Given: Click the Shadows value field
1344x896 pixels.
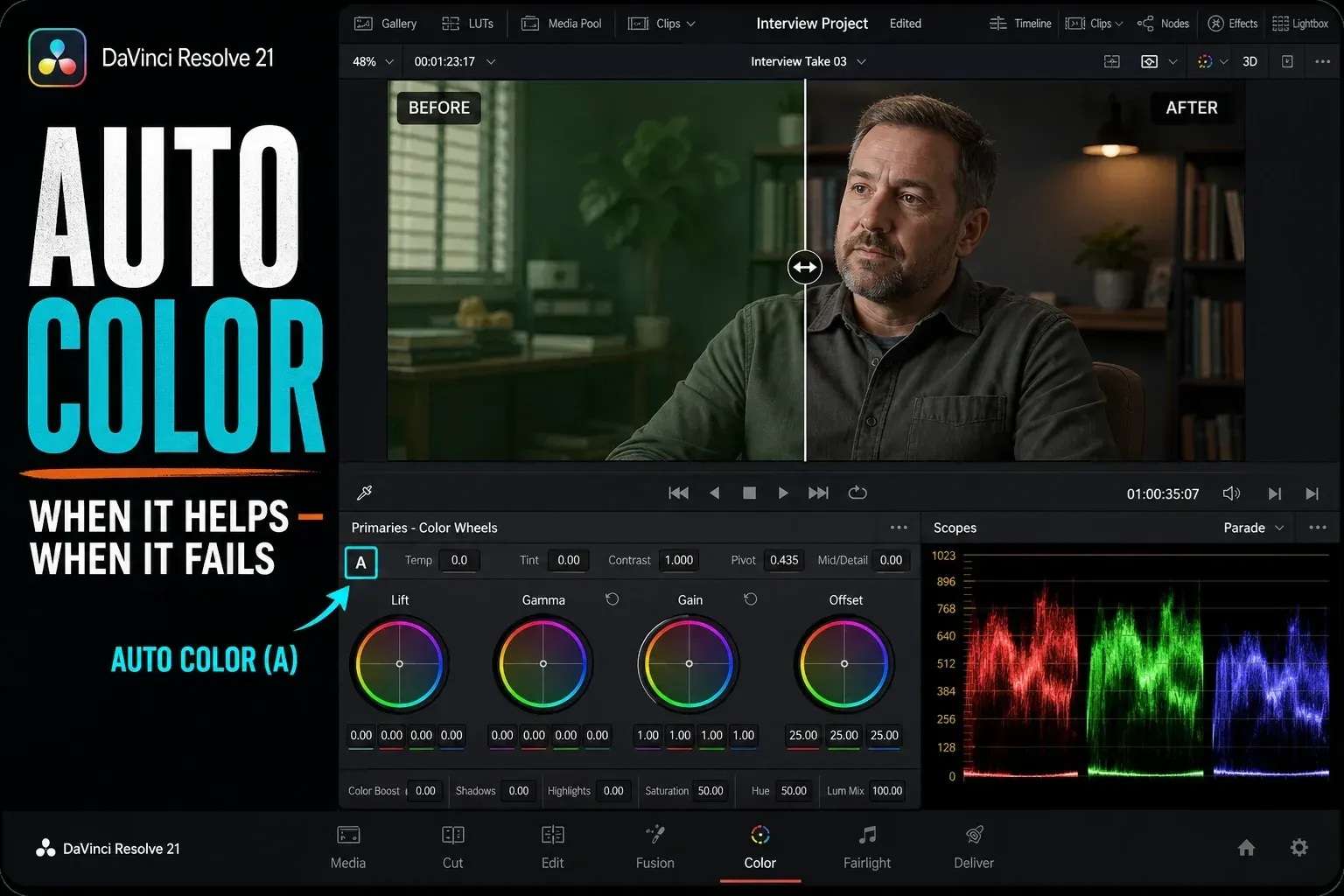Looking at the screenshot, I should (519, 791).
